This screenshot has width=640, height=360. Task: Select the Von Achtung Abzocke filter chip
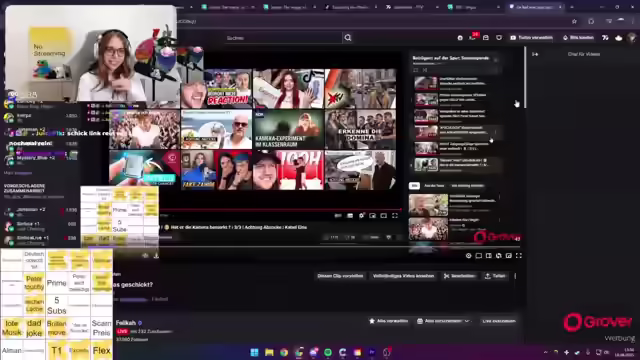(x=467, y=186)
